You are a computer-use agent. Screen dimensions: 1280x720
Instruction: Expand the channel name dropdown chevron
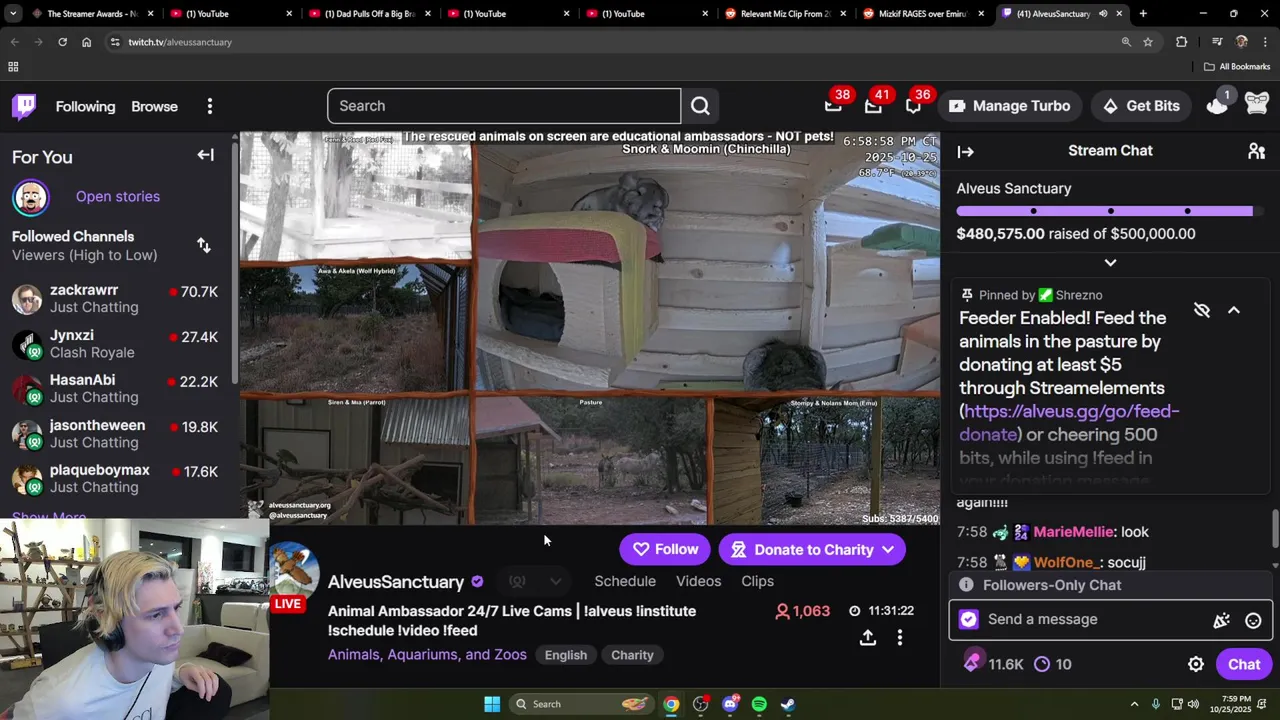click(555, 581)
